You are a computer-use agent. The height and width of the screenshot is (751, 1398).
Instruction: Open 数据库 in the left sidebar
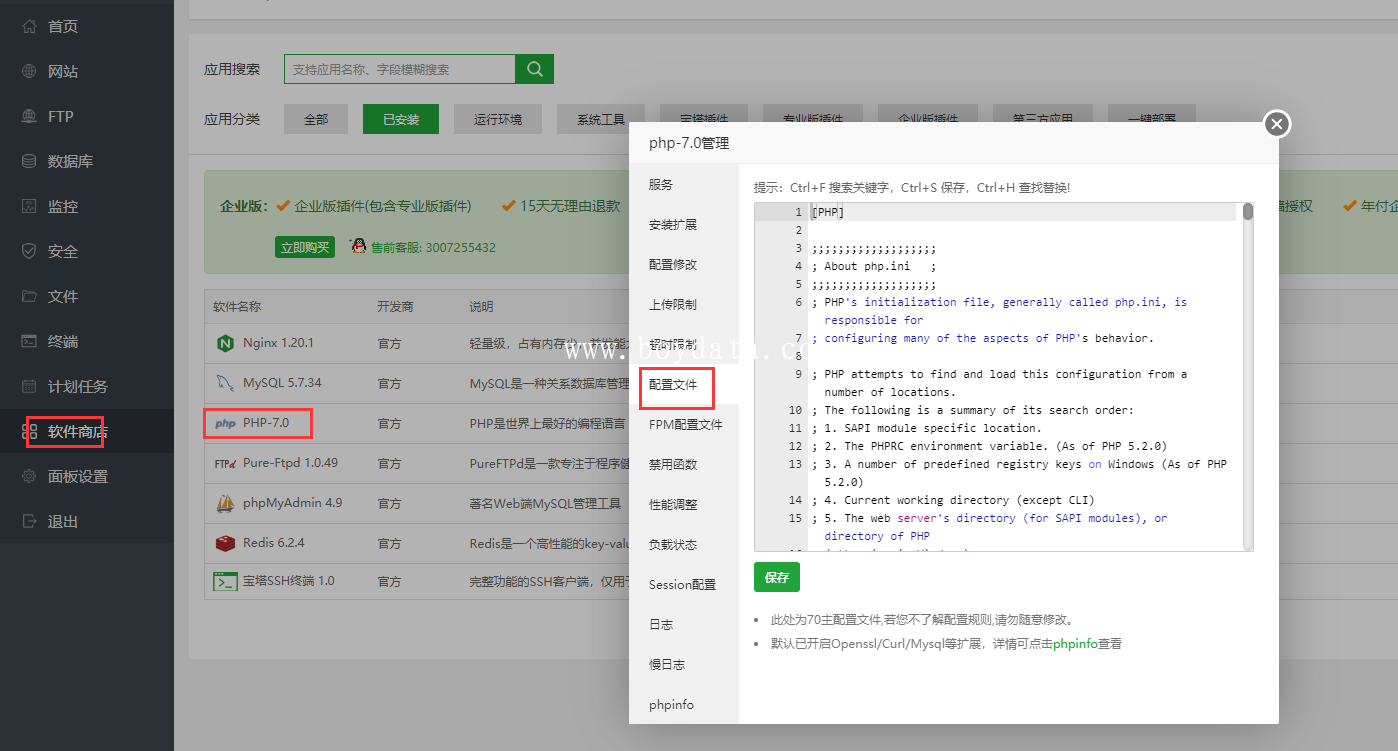tap(70, 162)
